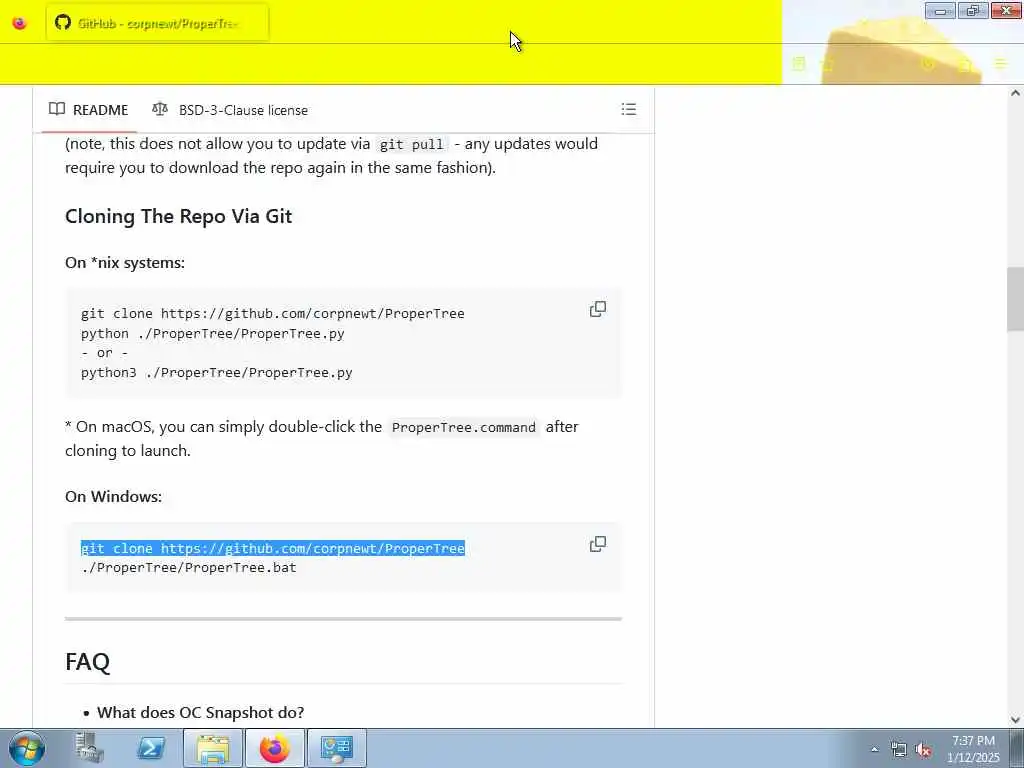1024x768 pixels.
Task: Click the muted volume tray icon
Action: pyautogui.click(x=923, y=750)
